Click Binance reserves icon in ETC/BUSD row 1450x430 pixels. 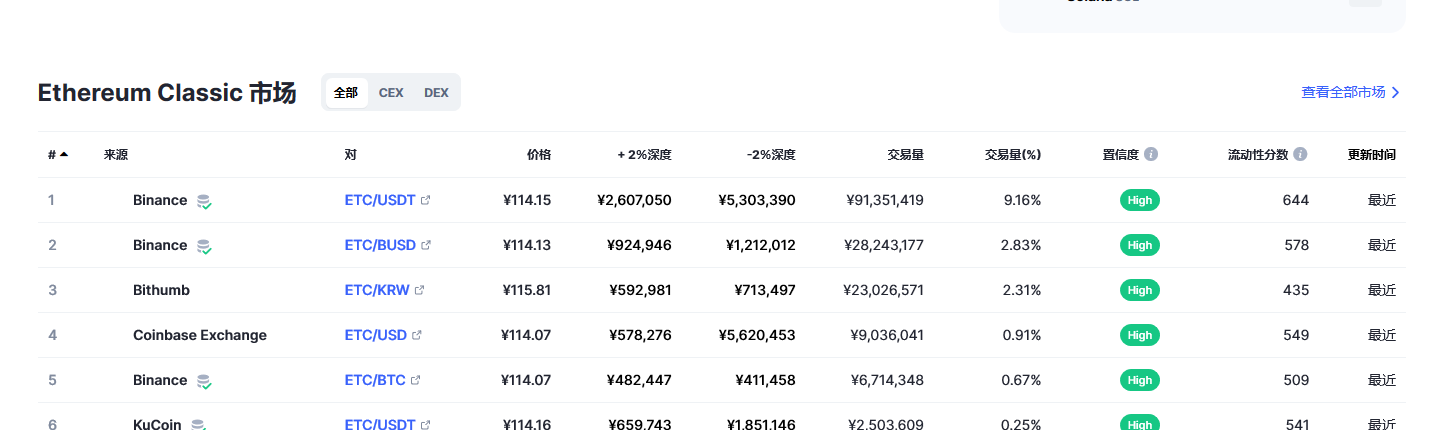coord(204,246)
